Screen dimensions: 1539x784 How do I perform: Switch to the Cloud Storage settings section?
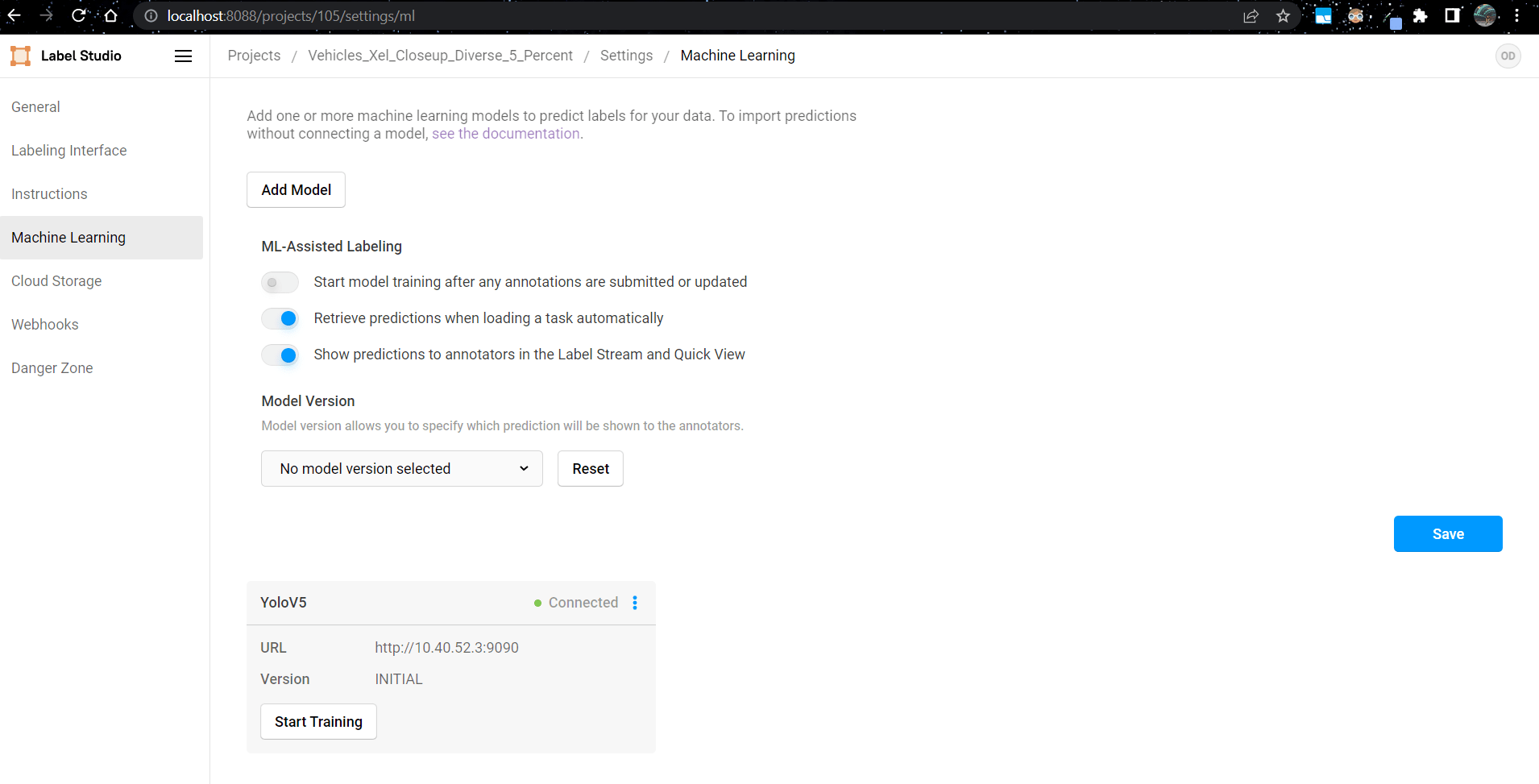[56, 280]
